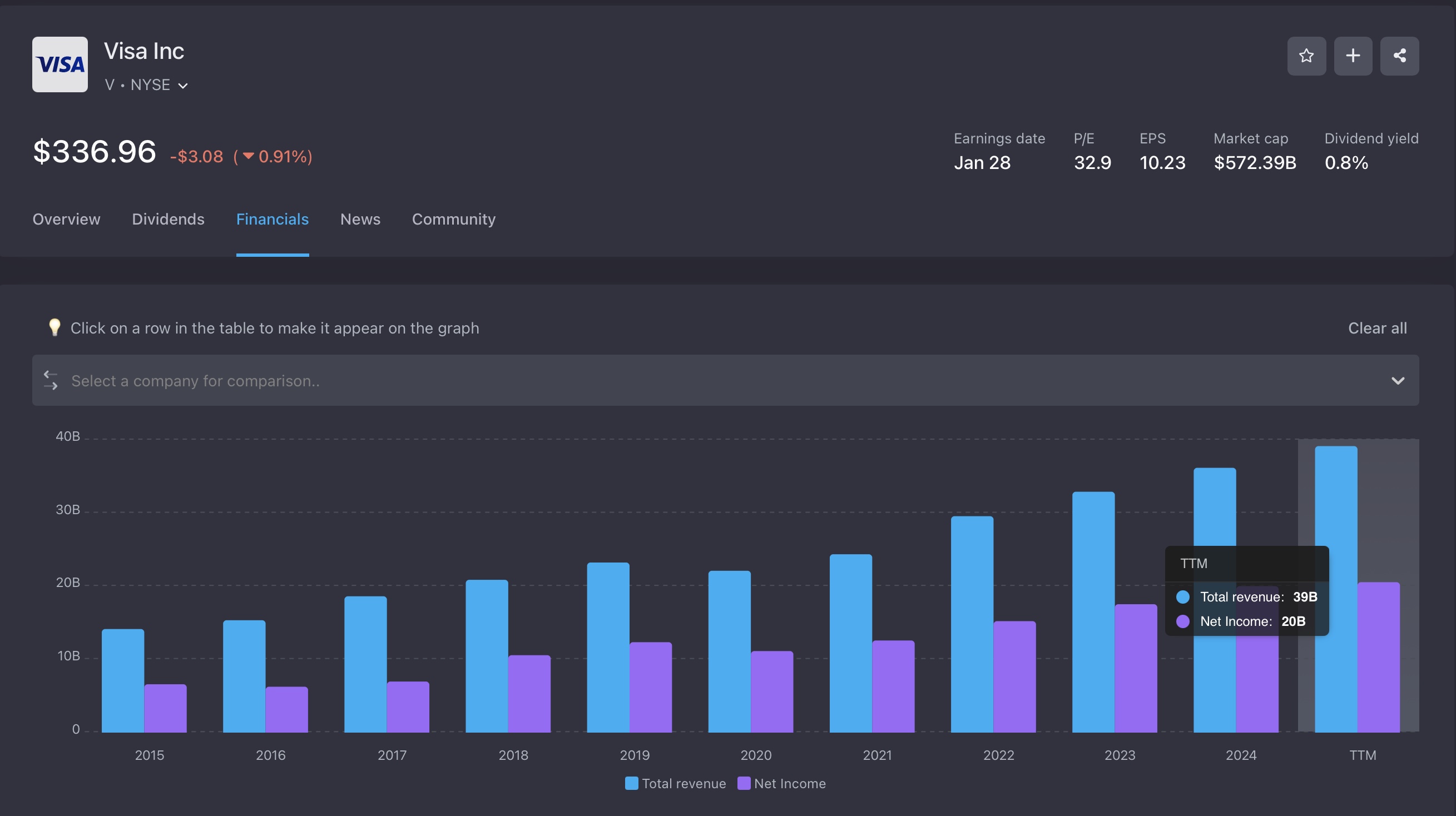Go to the News tab
The image size is (1456, 816).
click(x=360, y=219)
